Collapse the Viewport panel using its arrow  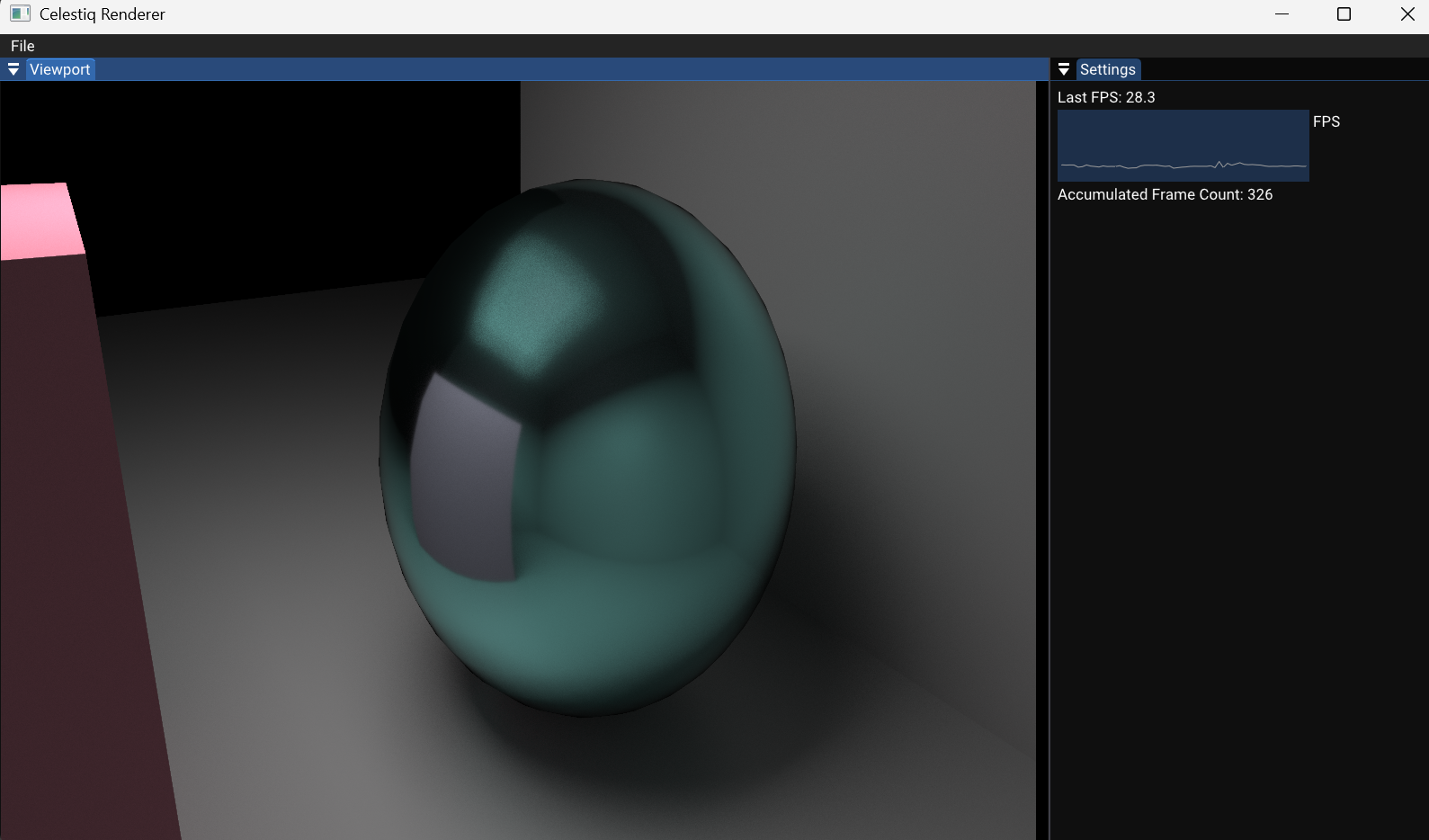click(x=13, y=69)
